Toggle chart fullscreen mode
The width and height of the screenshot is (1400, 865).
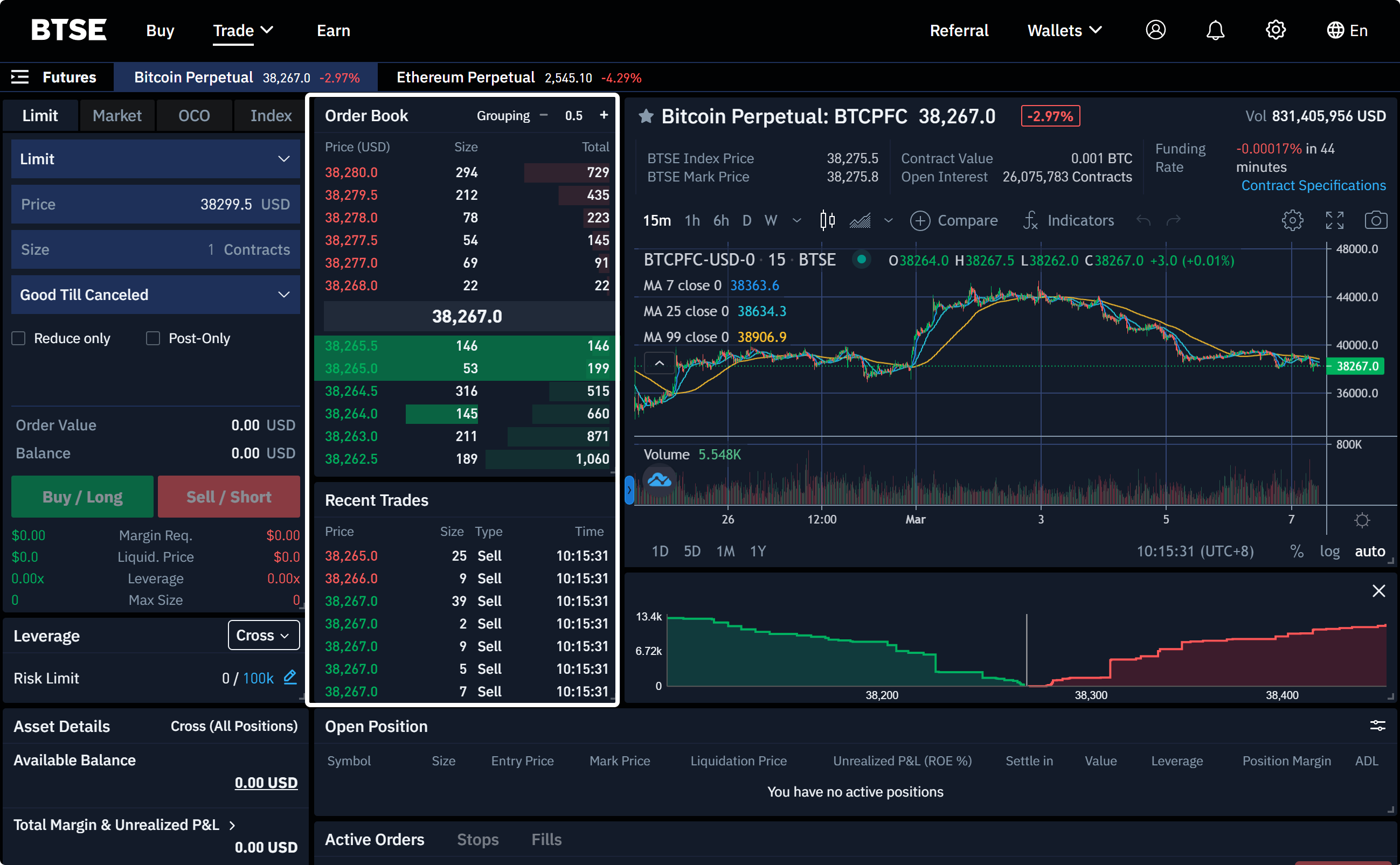click(1334, 220)
